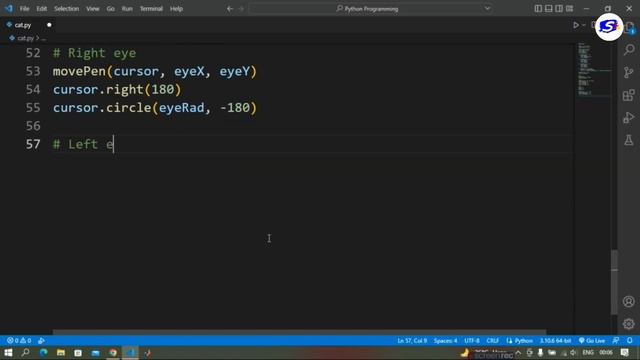Open the Testing flask view

pos(629,140)
